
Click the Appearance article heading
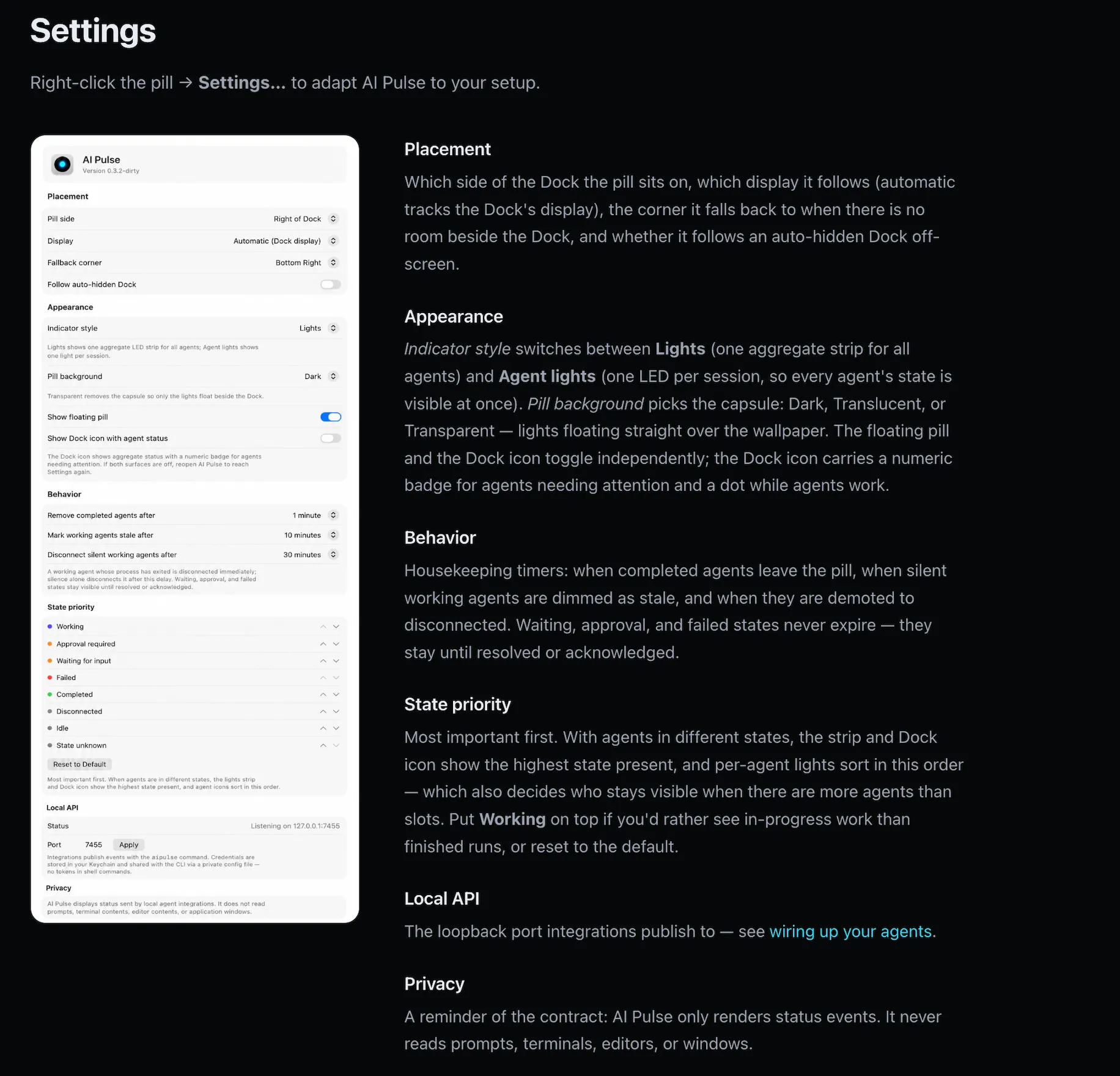[454, 317]
